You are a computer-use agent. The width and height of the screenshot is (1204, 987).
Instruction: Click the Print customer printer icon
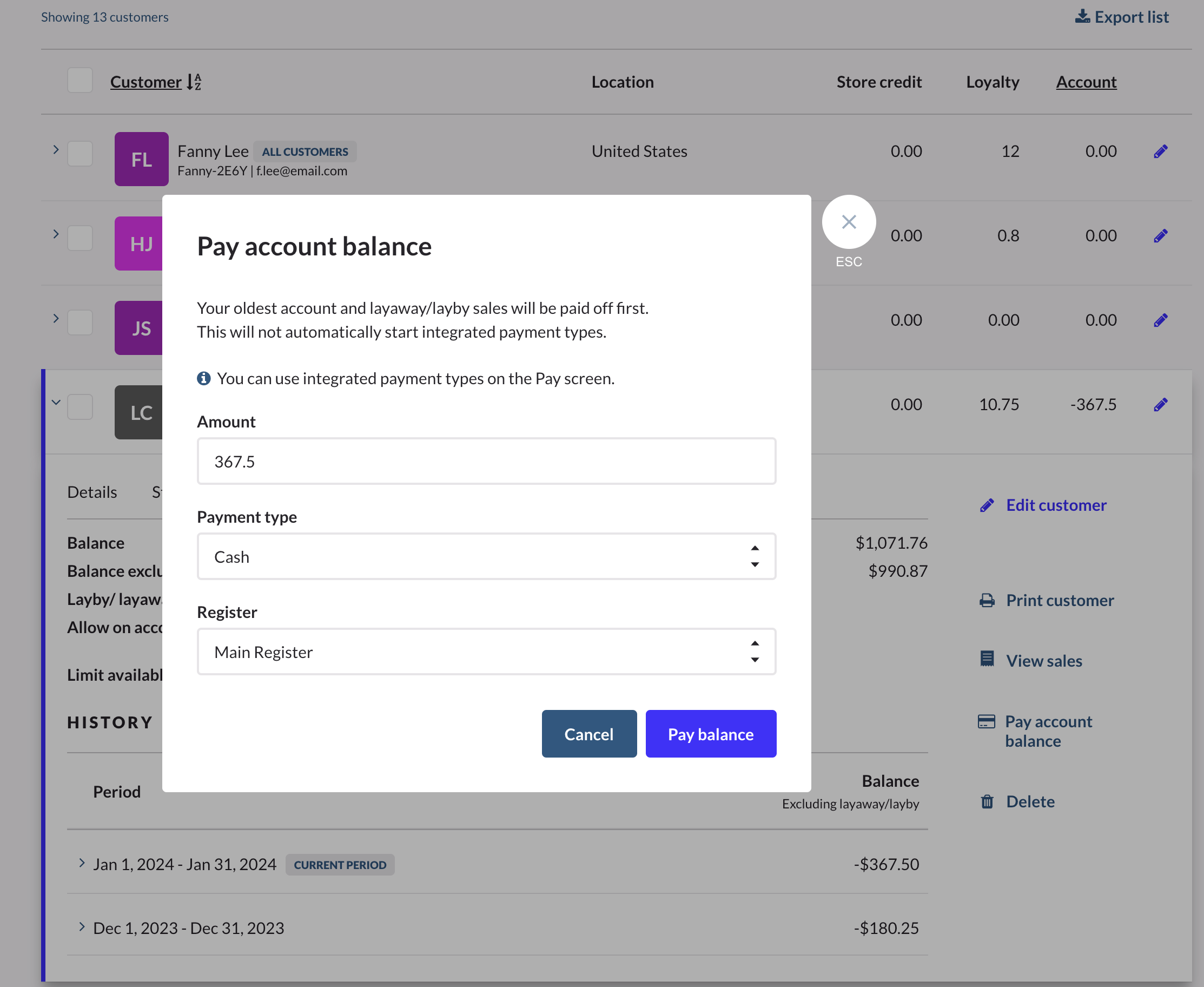(x=988, y=600)
